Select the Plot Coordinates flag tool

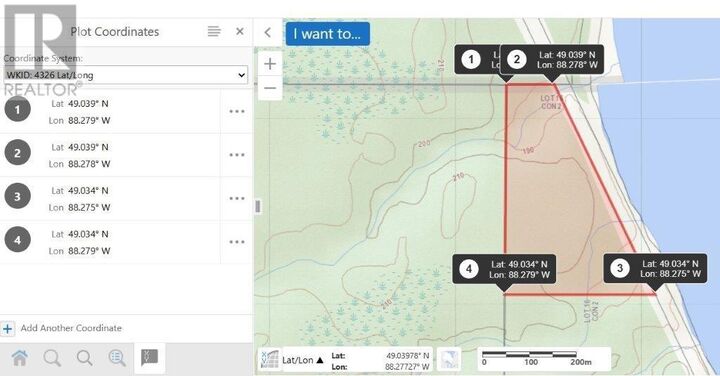point(150,357)
